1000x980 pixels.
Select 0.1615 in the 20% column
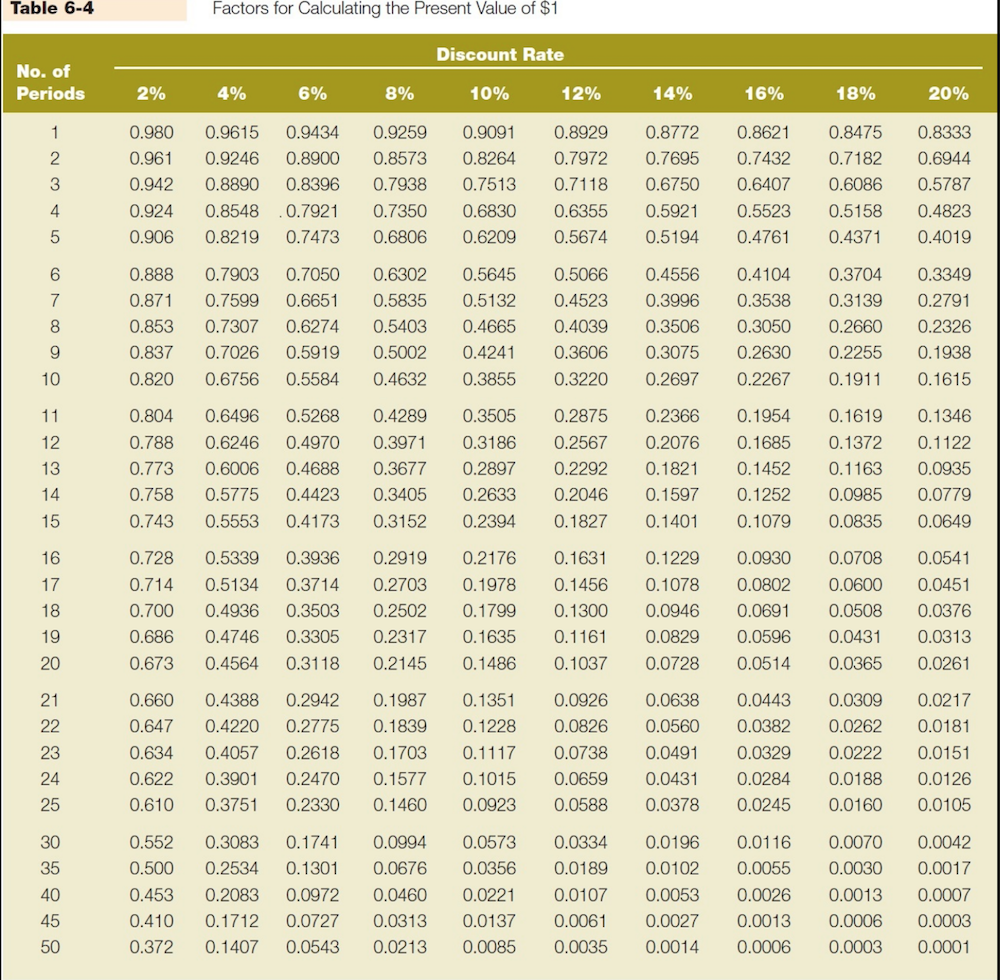945,379
